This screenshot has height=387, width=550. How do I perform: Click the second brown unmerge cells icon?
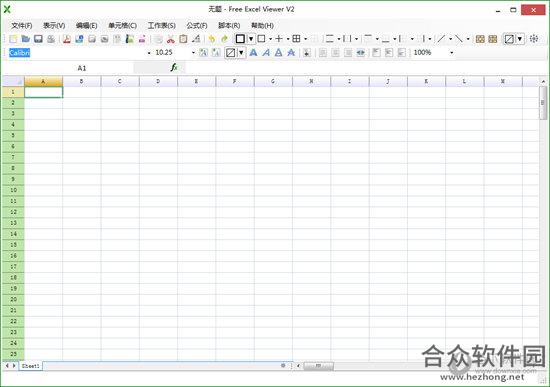(x=493, y=39)
